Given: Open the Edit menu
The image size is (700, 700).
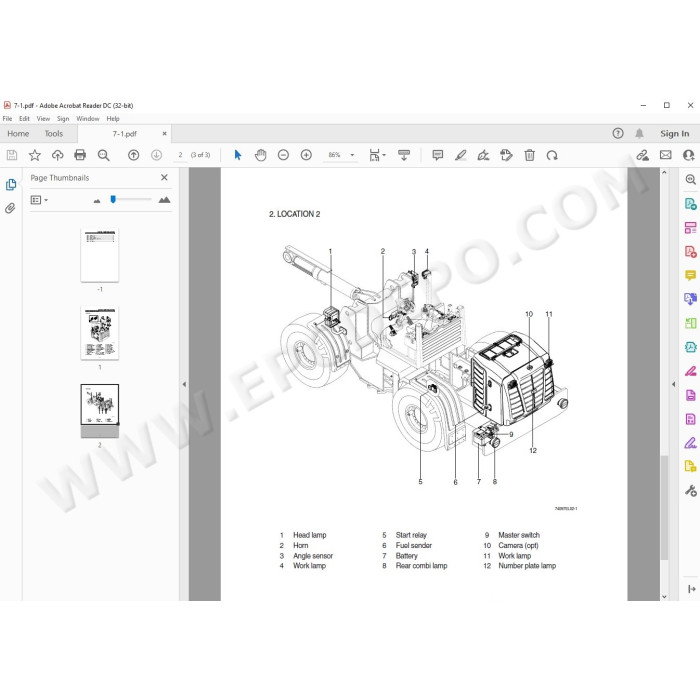Looking at the screenshot, I should click(x=24, y=118).
